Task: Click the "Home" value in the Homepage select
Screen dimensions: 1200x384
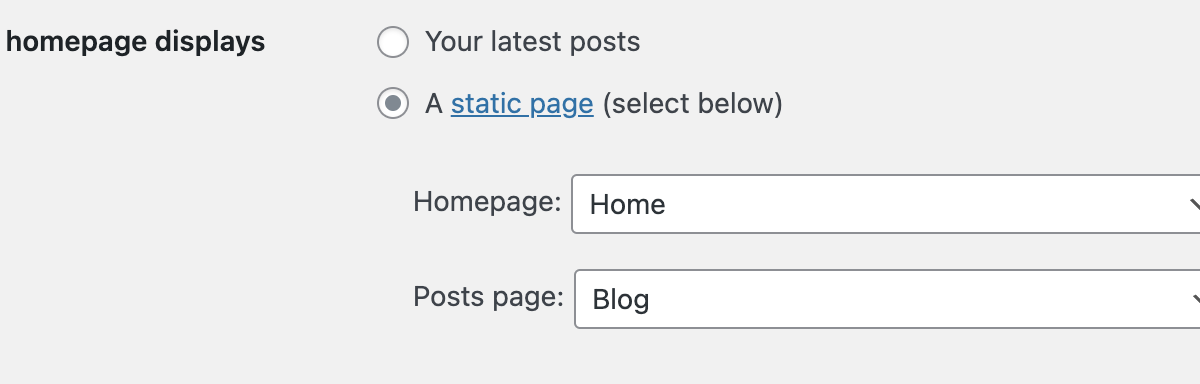Action: point(628,205)
